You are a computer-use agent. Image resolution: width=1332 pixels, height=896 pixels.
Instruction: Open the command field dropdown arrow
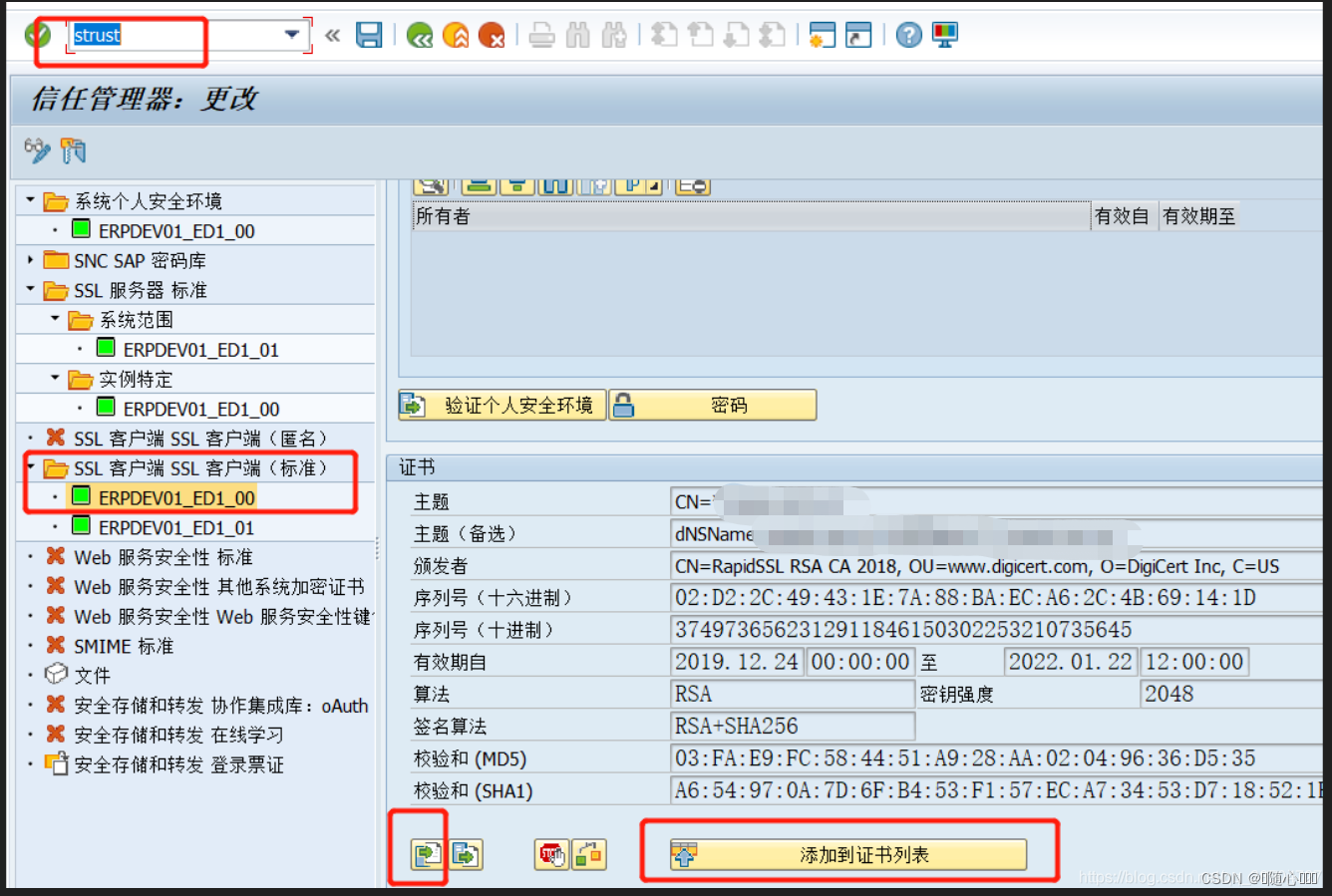[x=292, y=34]
